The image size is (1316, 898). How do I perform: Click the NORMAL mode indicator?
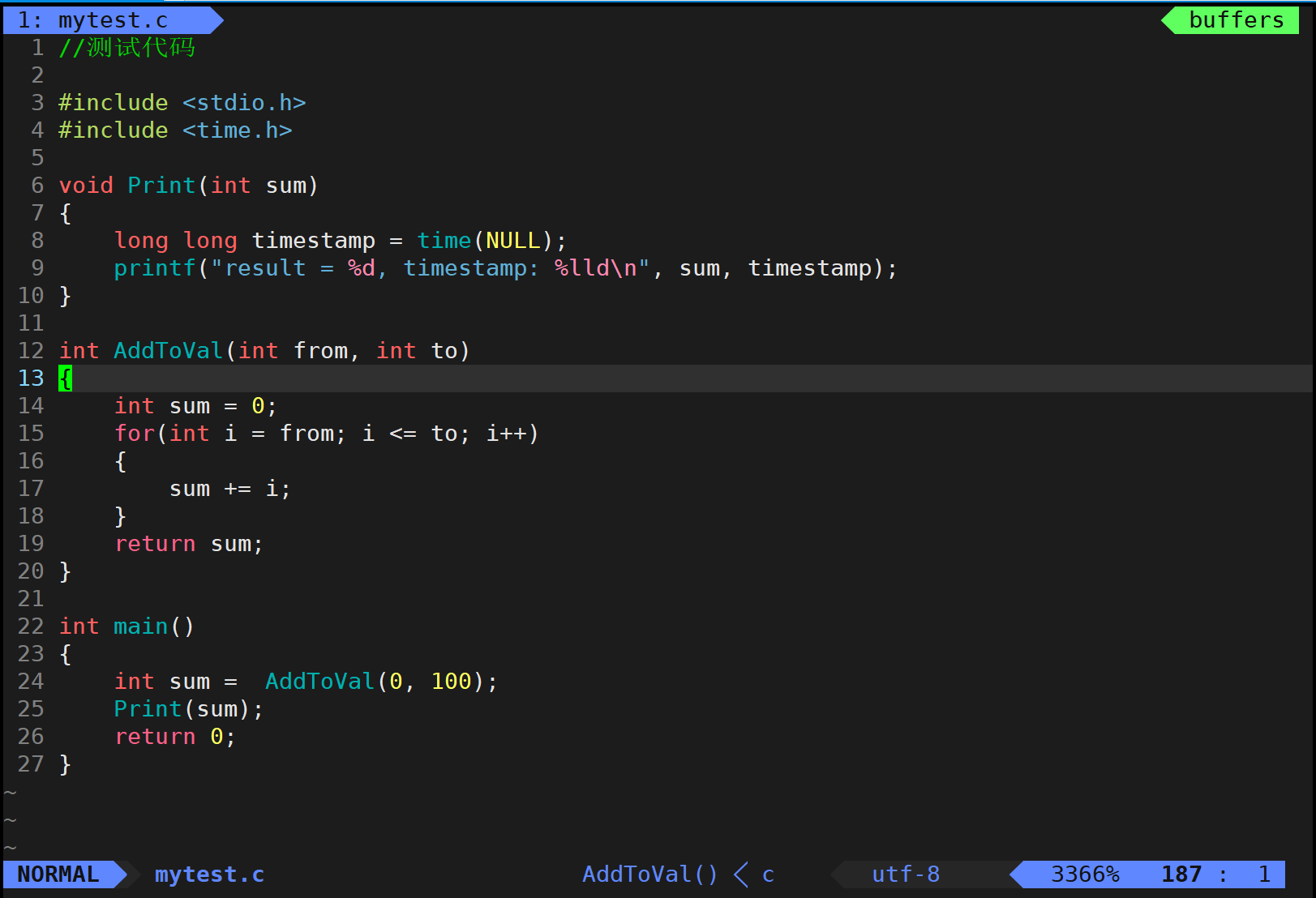coord(58,874)
